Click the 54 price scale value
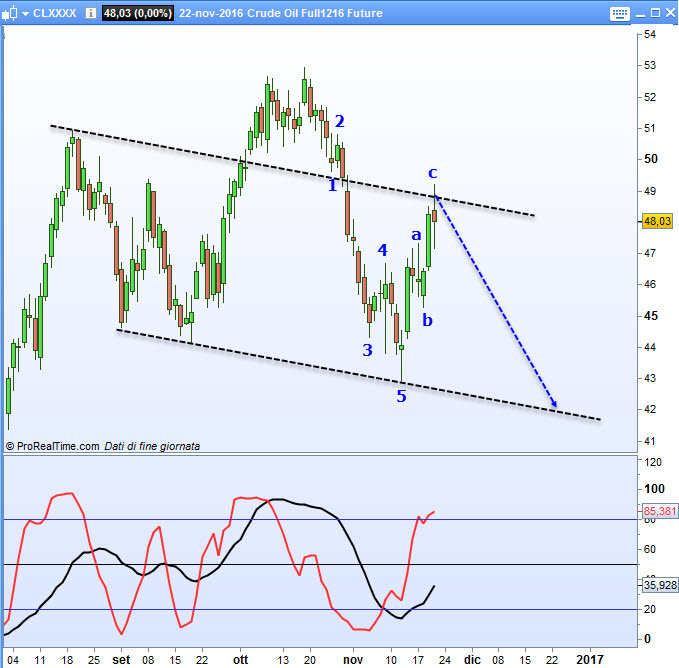This screenshot has height=668, width=679. 650,34
